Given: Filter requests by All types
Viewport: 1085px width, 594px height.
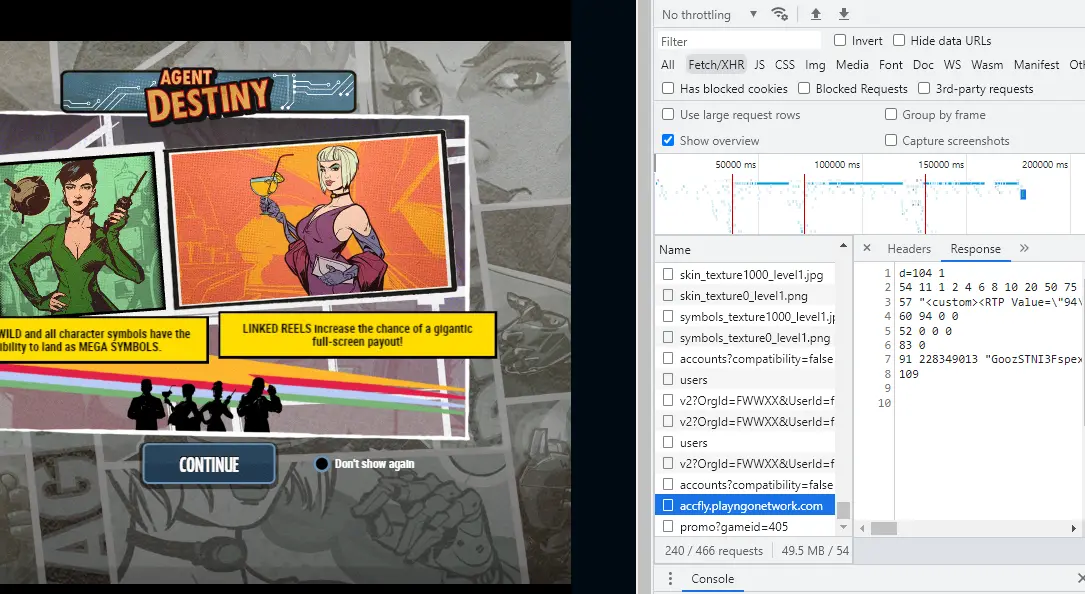Looking at the screenshot, I should (668, 64).
